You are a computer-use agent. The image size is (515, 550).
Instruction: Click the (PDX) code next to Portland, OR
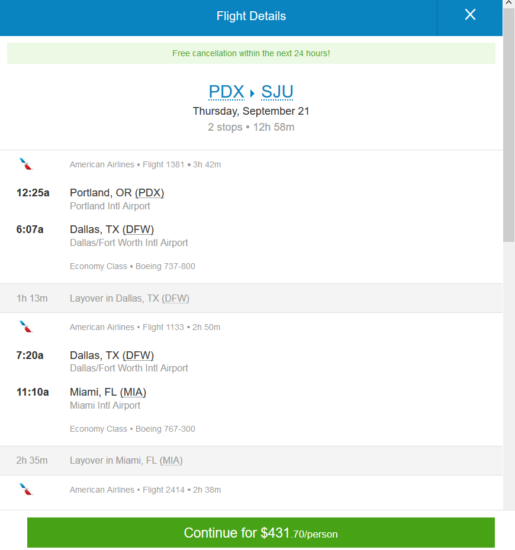tap(149, 193)
